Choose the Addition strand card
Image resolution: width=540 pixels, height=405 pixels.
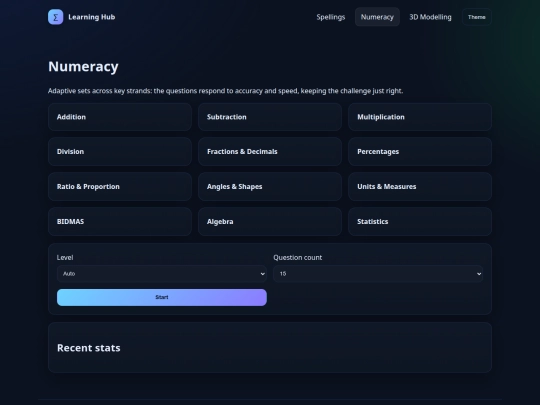tap(120, 117)
